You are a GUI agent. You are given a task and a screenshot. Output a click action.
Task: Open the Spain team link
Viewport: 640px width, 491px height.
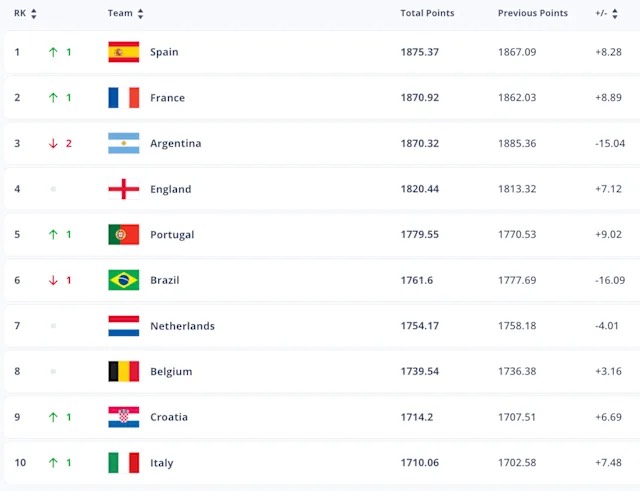[164, 52]
